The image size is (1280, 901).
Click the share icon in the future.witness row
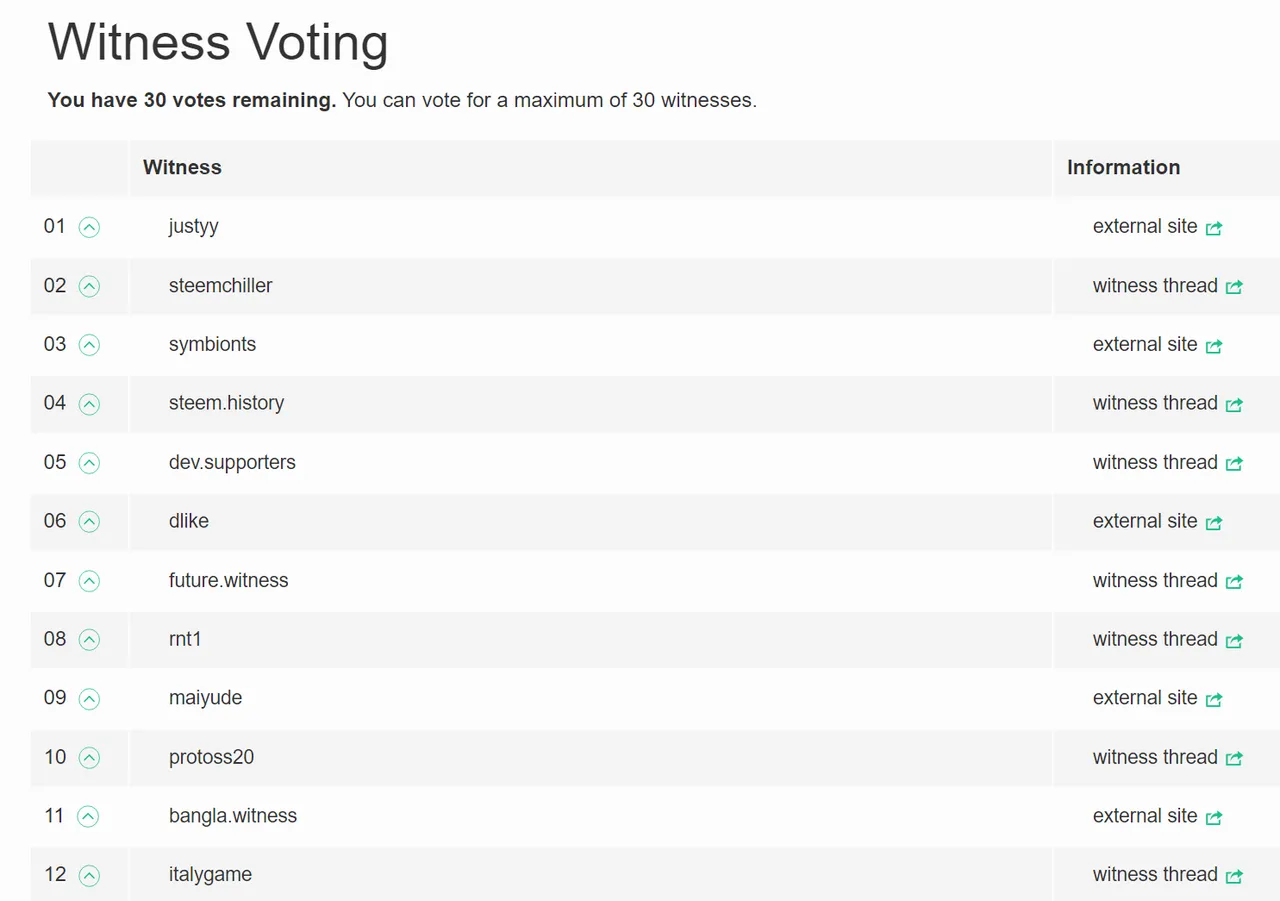(x=1234, y=581)
